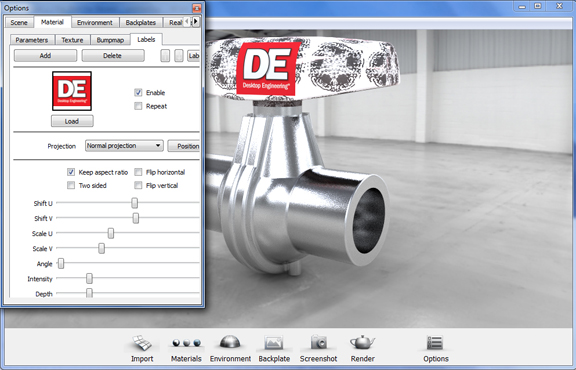Uncheck Keep aspect ratio
Image resolution: width=576 pixels, height=370 pixels.
tap(71, 172)
